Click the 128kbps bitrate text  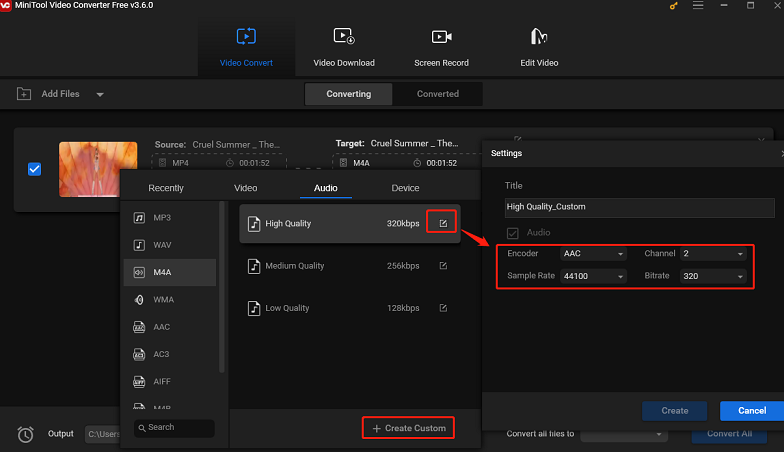(x=403, y=308)
